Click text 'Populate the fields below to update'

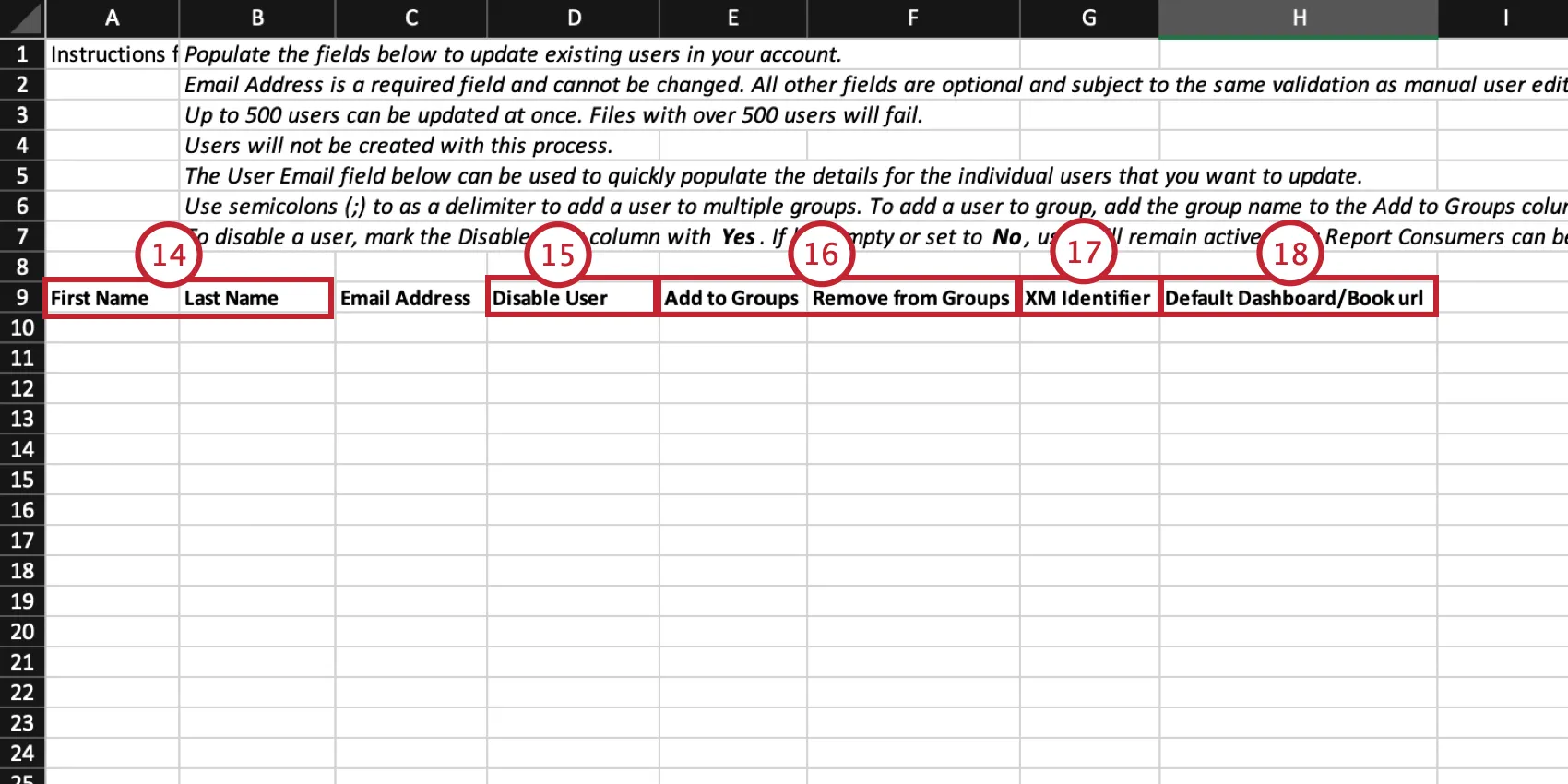coord(362,54)
